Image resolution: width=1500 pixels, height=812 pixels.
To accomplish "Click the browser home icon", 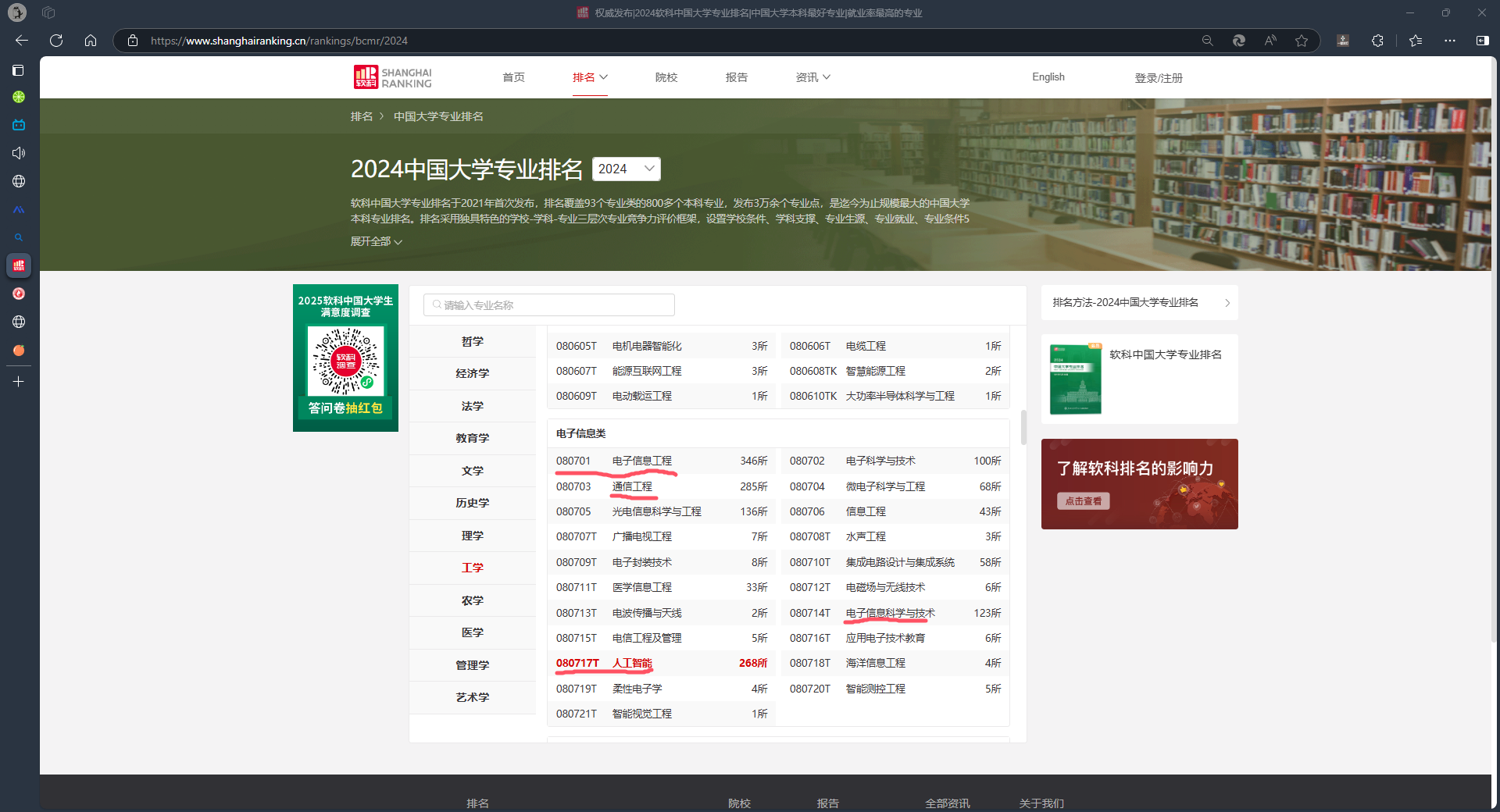I will click(x=91, y=41).
